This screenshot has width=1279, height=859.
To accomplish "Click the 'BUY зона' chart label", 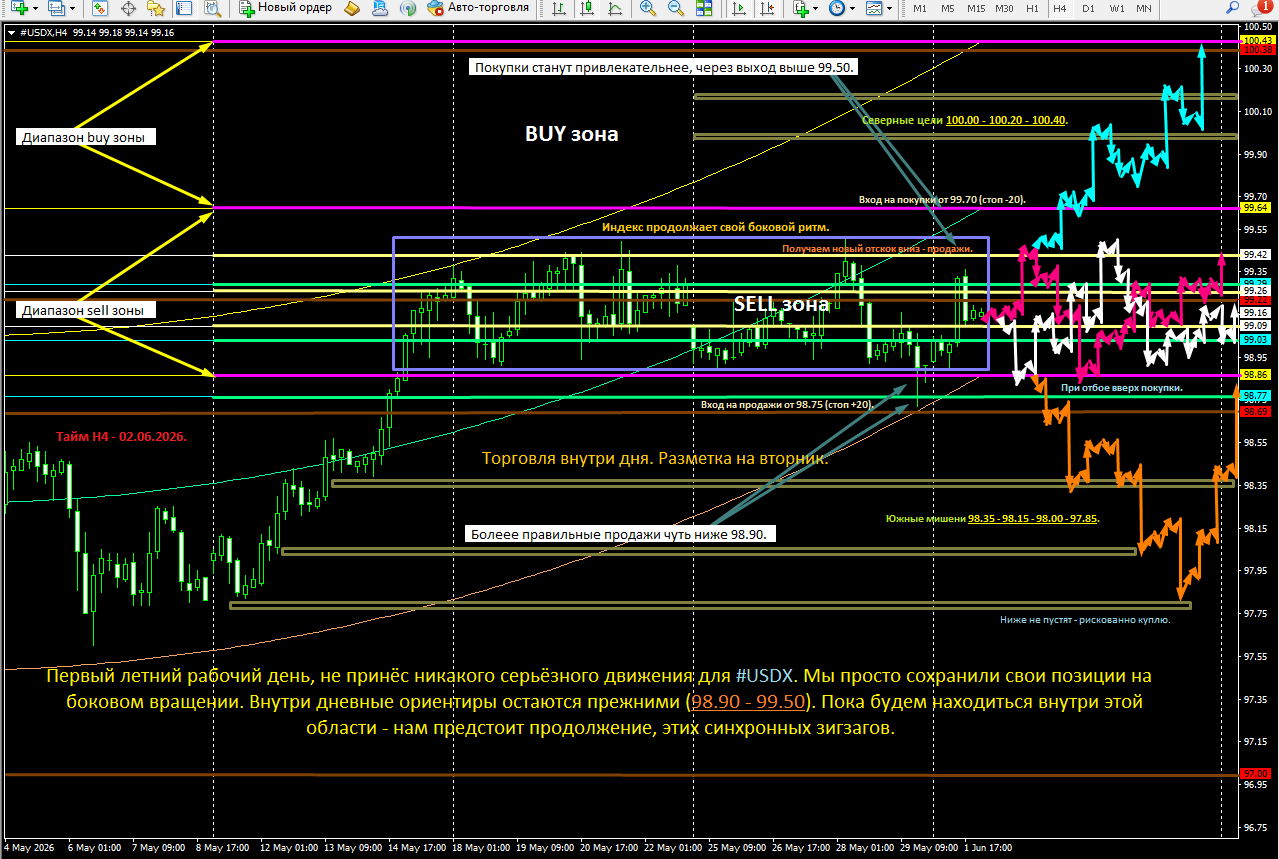I will click(x=572, y=133).
